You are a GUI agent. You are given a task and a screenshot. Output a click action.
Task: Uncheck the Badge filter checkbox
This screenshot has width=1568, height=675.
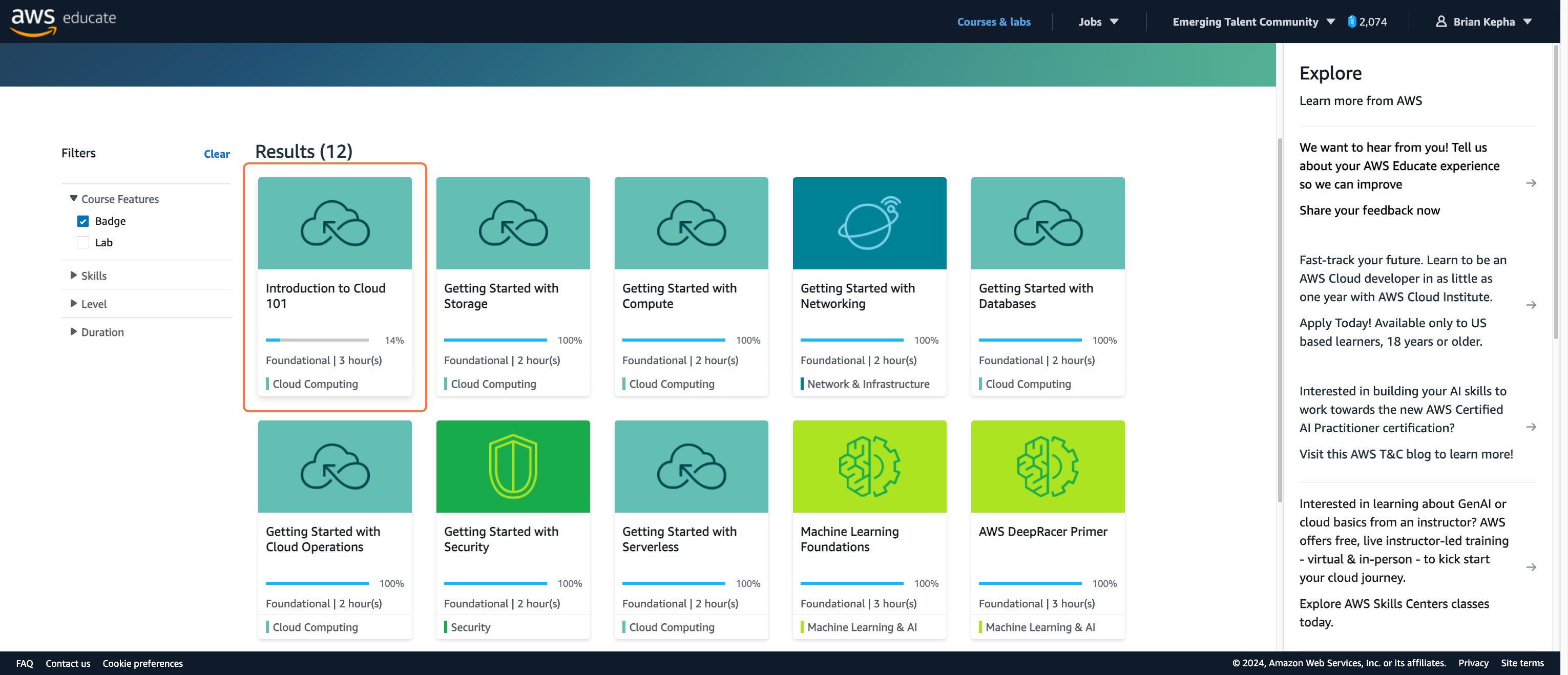tap(83, 221)
